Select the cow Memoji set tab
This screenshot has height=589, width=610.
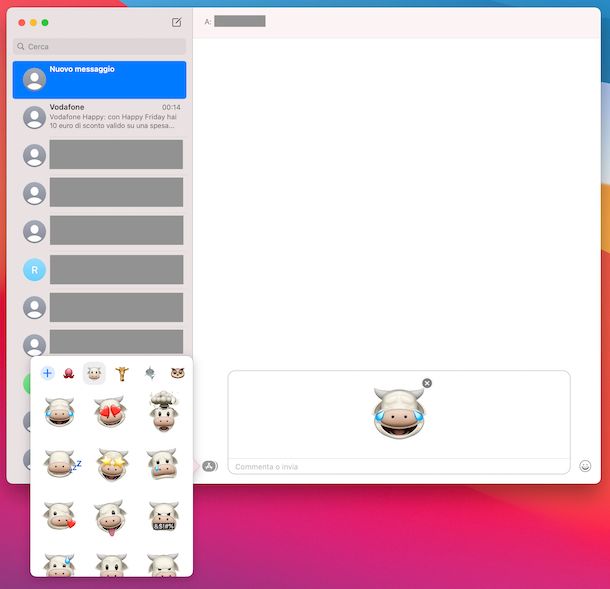pyautogui.click(x=94, y=373)
